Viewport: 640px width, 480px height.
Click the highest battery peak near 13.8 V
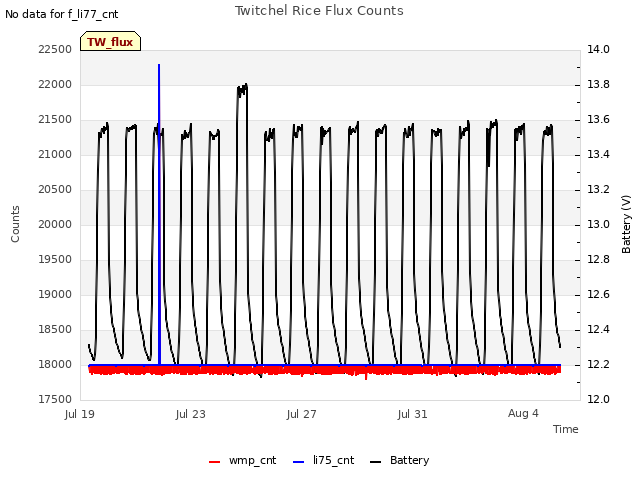click(242, 91)
